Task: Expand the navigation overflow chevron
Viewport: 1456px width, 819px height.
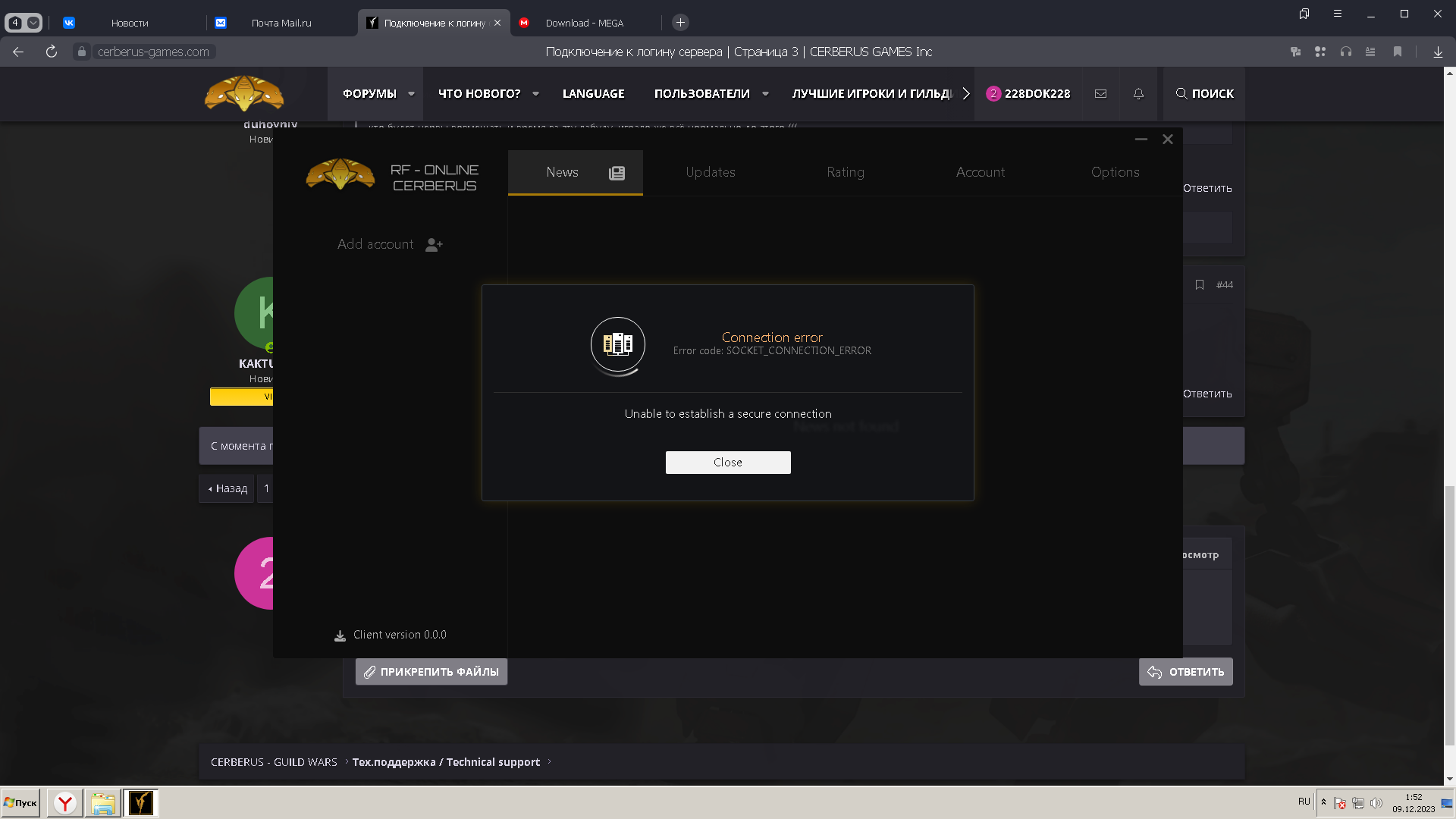Action: point(965,94)
